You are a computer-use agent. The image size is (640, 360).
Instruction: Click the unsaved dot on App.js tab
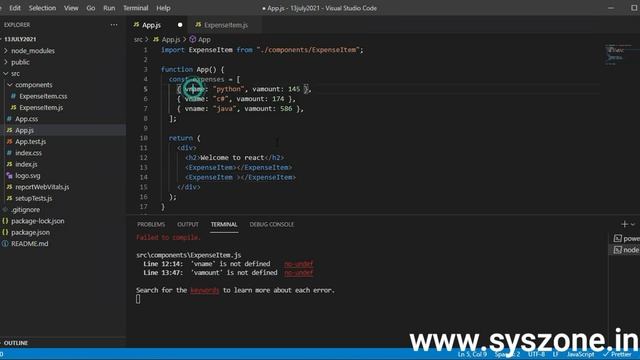coord(180,25)
